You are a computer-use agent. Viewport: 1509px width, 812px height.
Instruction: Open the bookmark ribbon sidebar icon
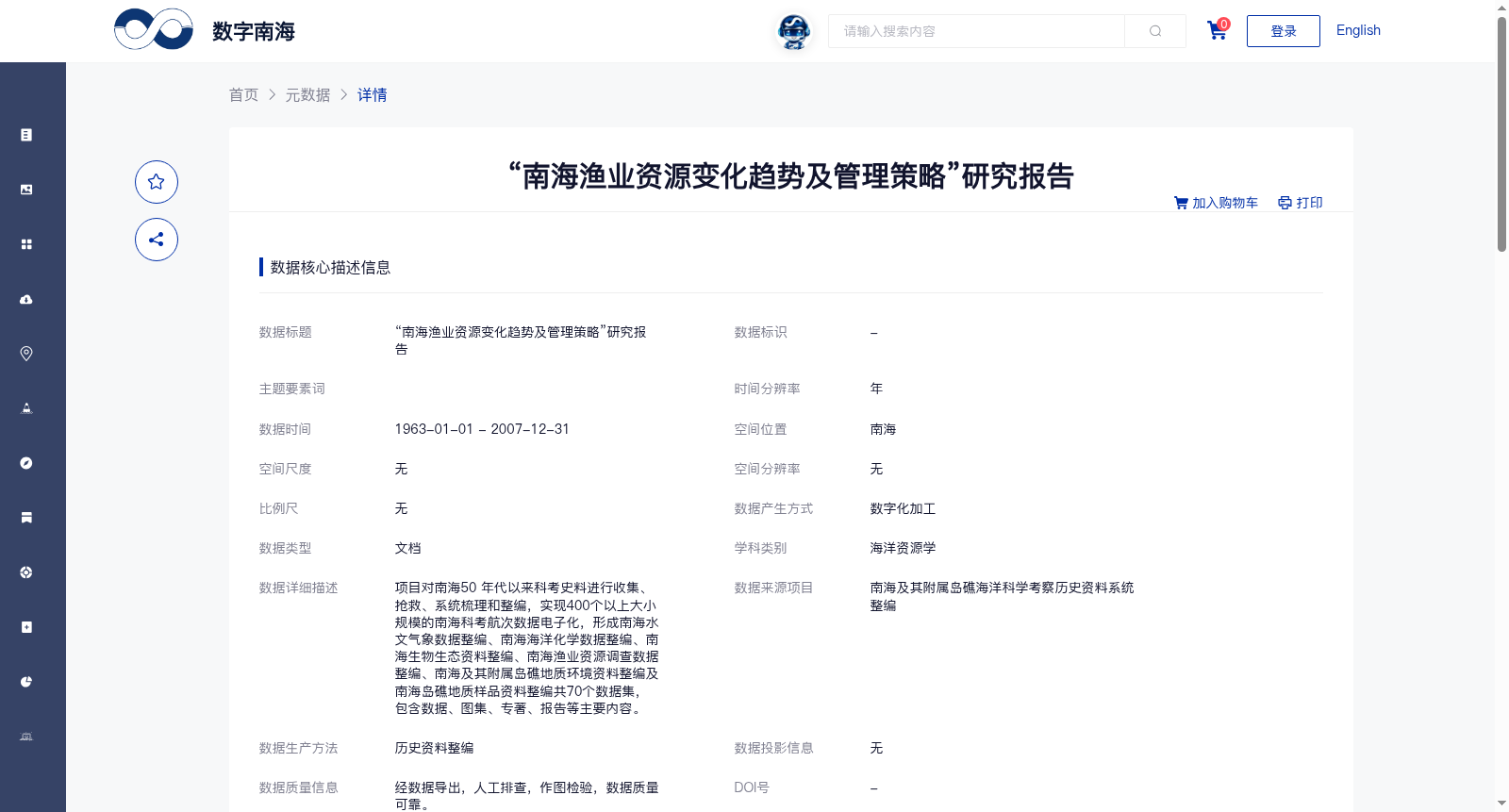[x=26, y=518]
